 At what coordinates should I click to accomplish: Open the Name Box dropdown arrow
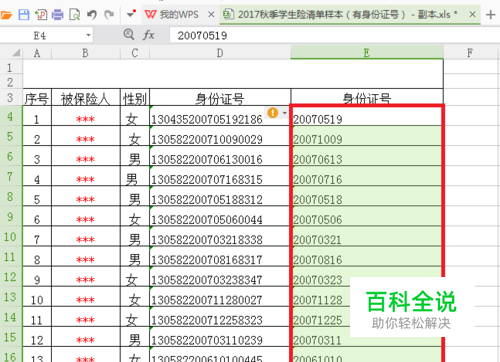tap(88, 35)
